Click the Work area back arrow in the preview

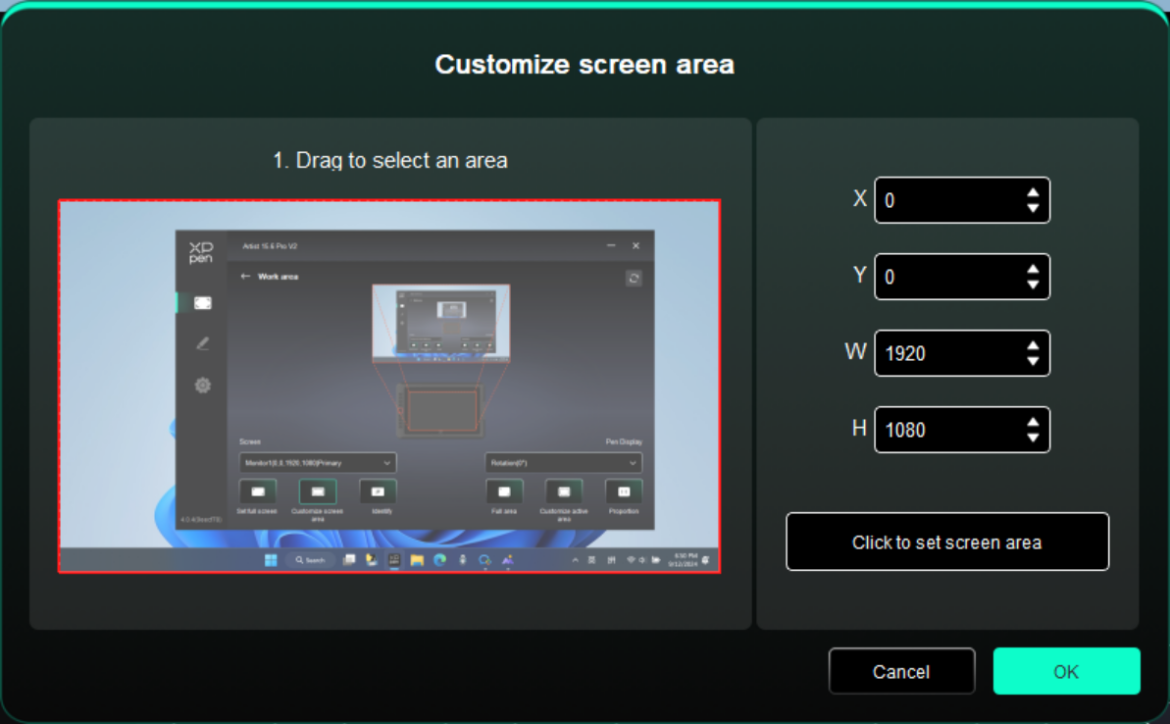[246, 276]
